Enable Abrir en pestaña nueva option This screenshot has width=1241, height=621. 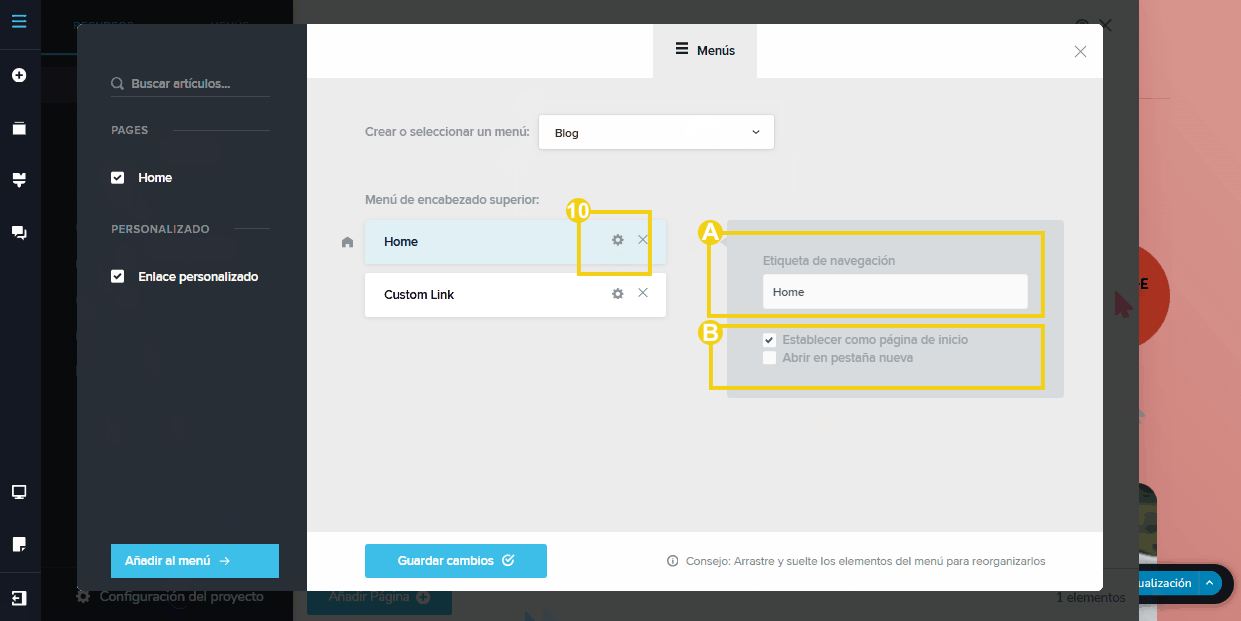770,358
